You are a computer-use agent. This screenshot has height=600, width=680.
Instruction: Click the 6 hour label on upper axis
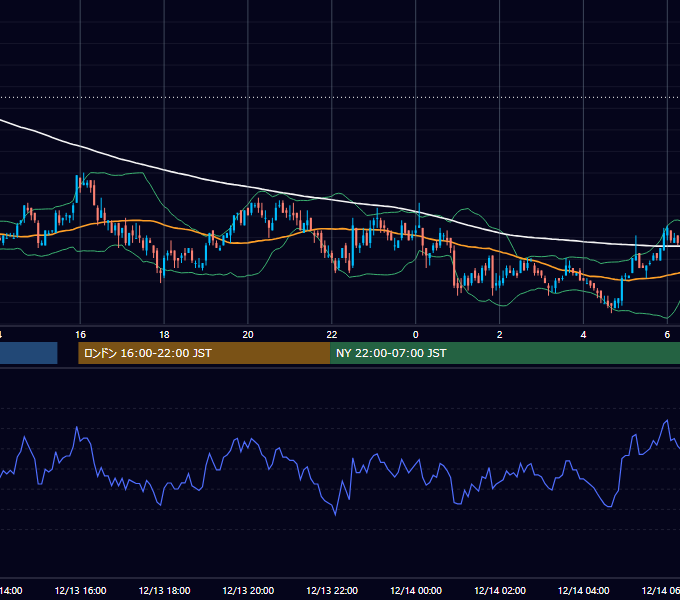[667, 335]
